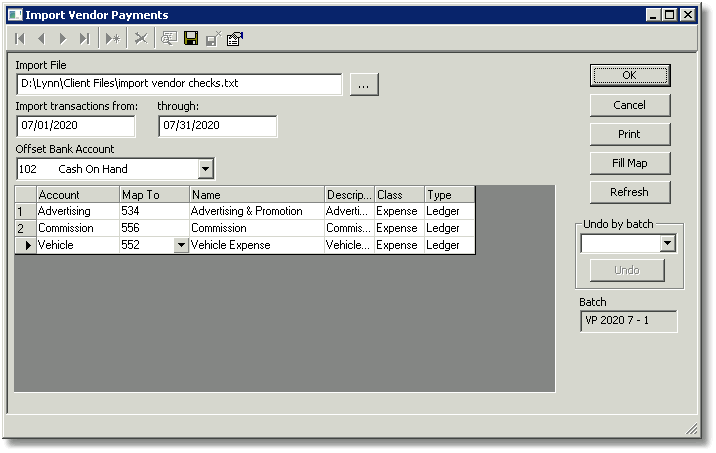Image resolution: width=716 pixels, height=453 pixels.
Task: Click the Fill Map button
Action: (x=630, y=163)
